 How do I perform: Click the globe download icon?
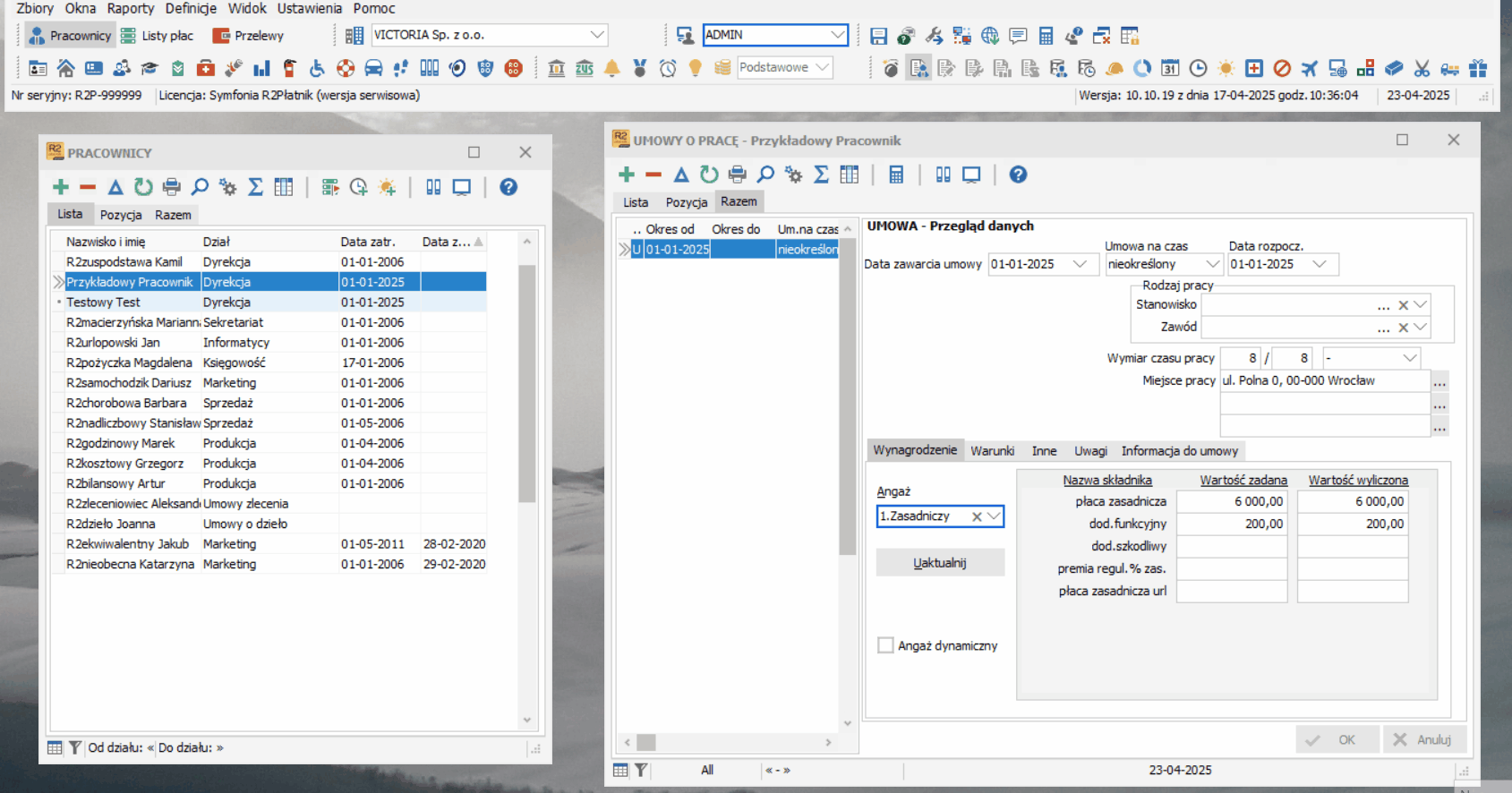989,36
